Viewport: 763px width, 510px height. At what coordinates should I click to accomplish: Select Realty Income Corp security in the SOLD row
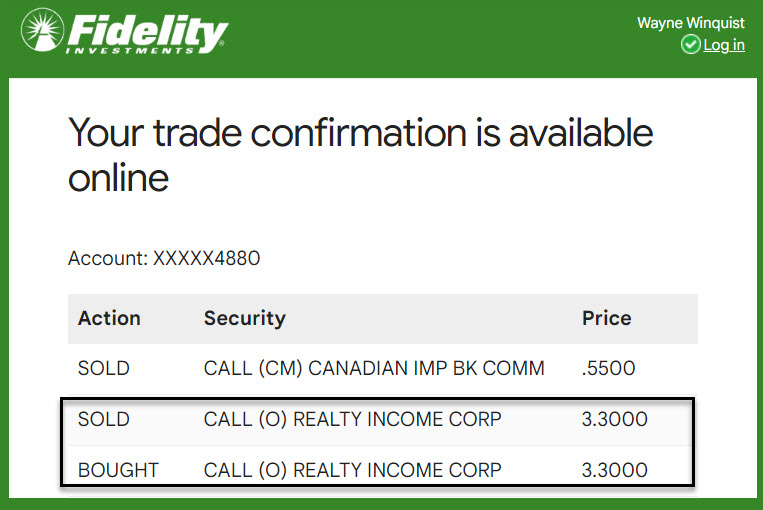point(352,419)
